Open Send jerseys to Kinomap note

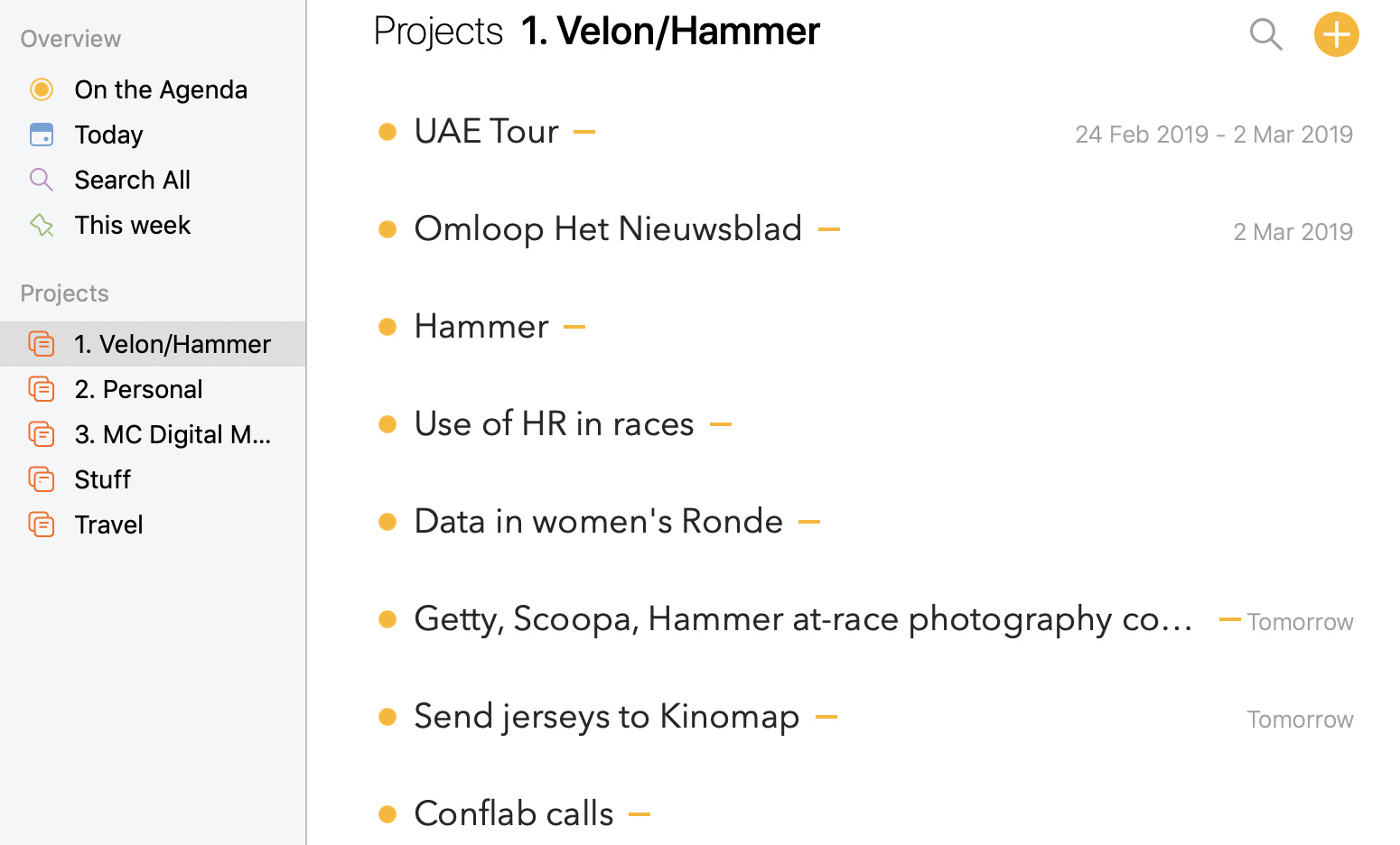[606, 717]
